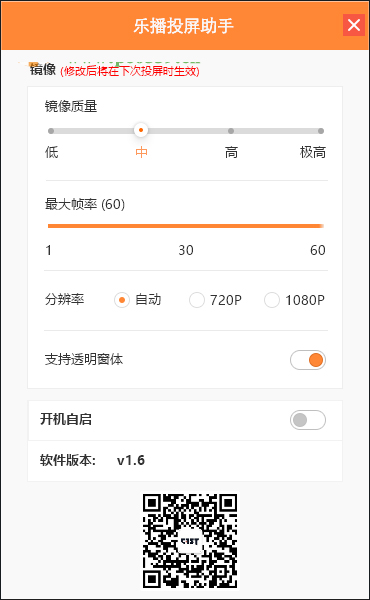
Task: Click the QR code image
Action: coord(190,541)
